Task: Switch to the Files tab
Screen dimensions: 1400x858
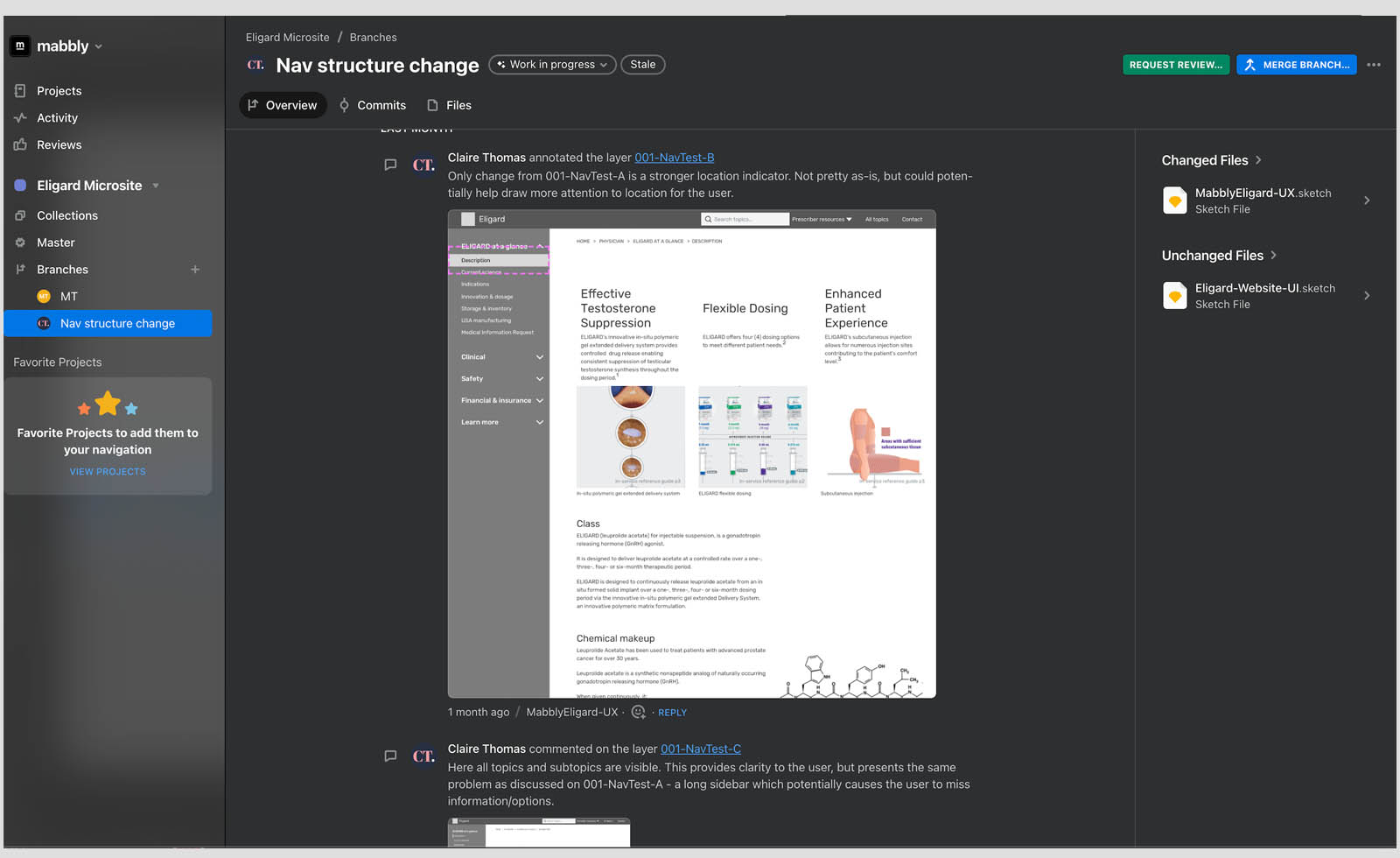Action: [449, 105]
